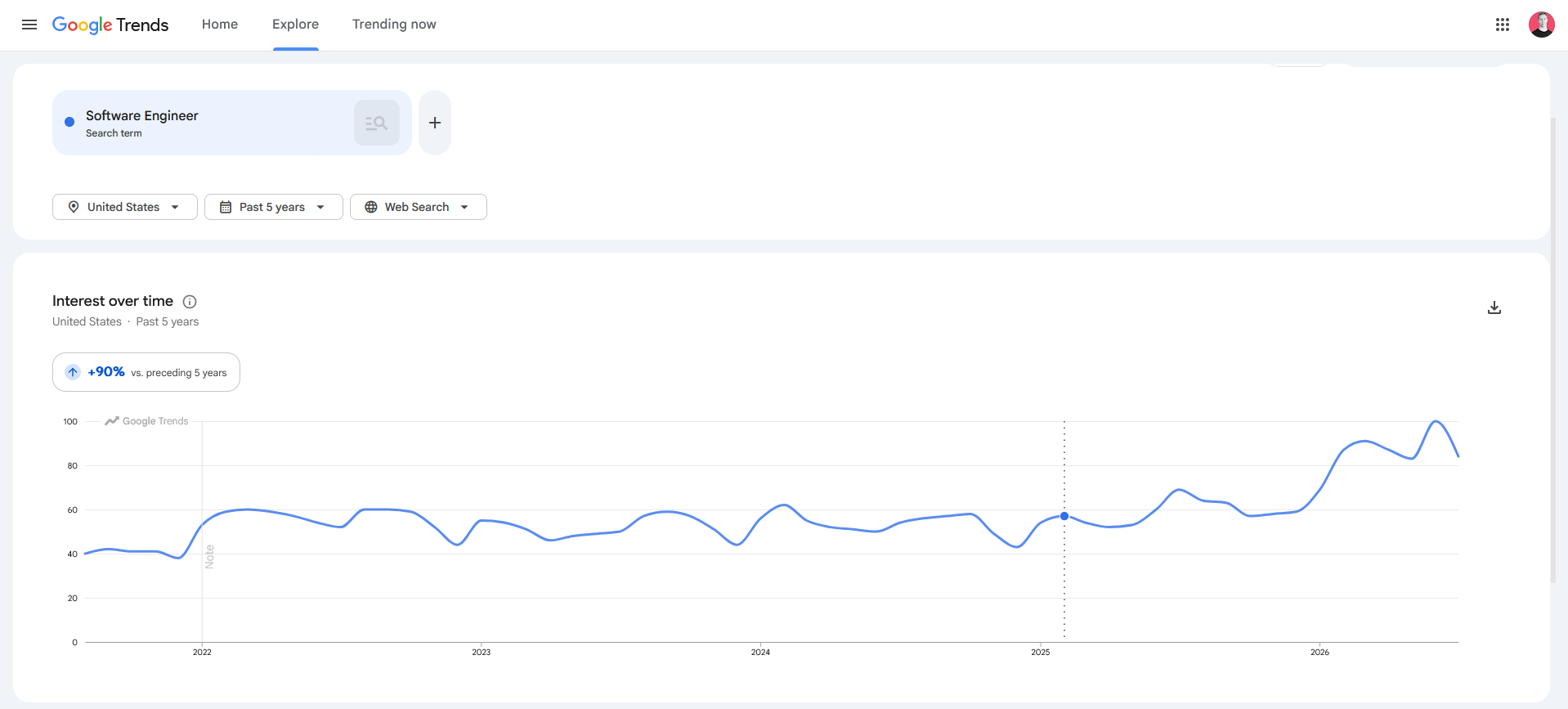Click the page vertical scrollbar
The width and height of the screenshot is (1568, 709).
click(x=1553, y=352)
